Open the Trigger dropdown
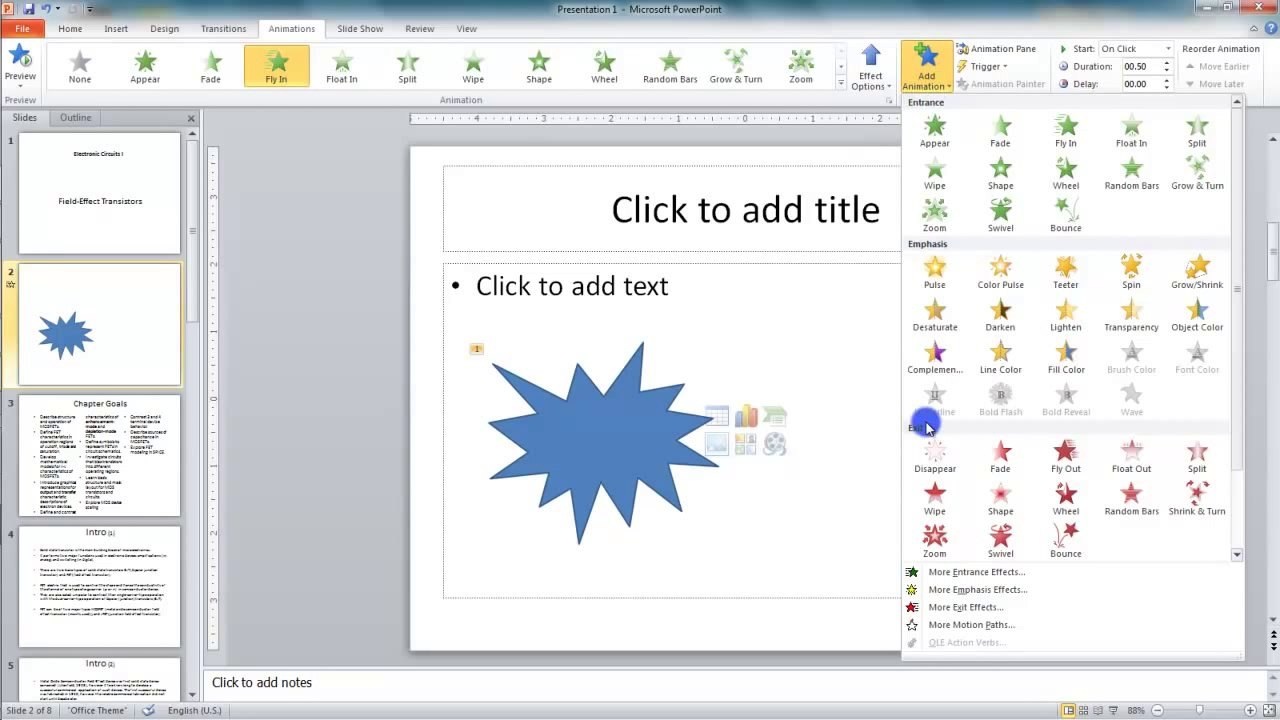Screen dimensions: 1280x720 [982, 67]
